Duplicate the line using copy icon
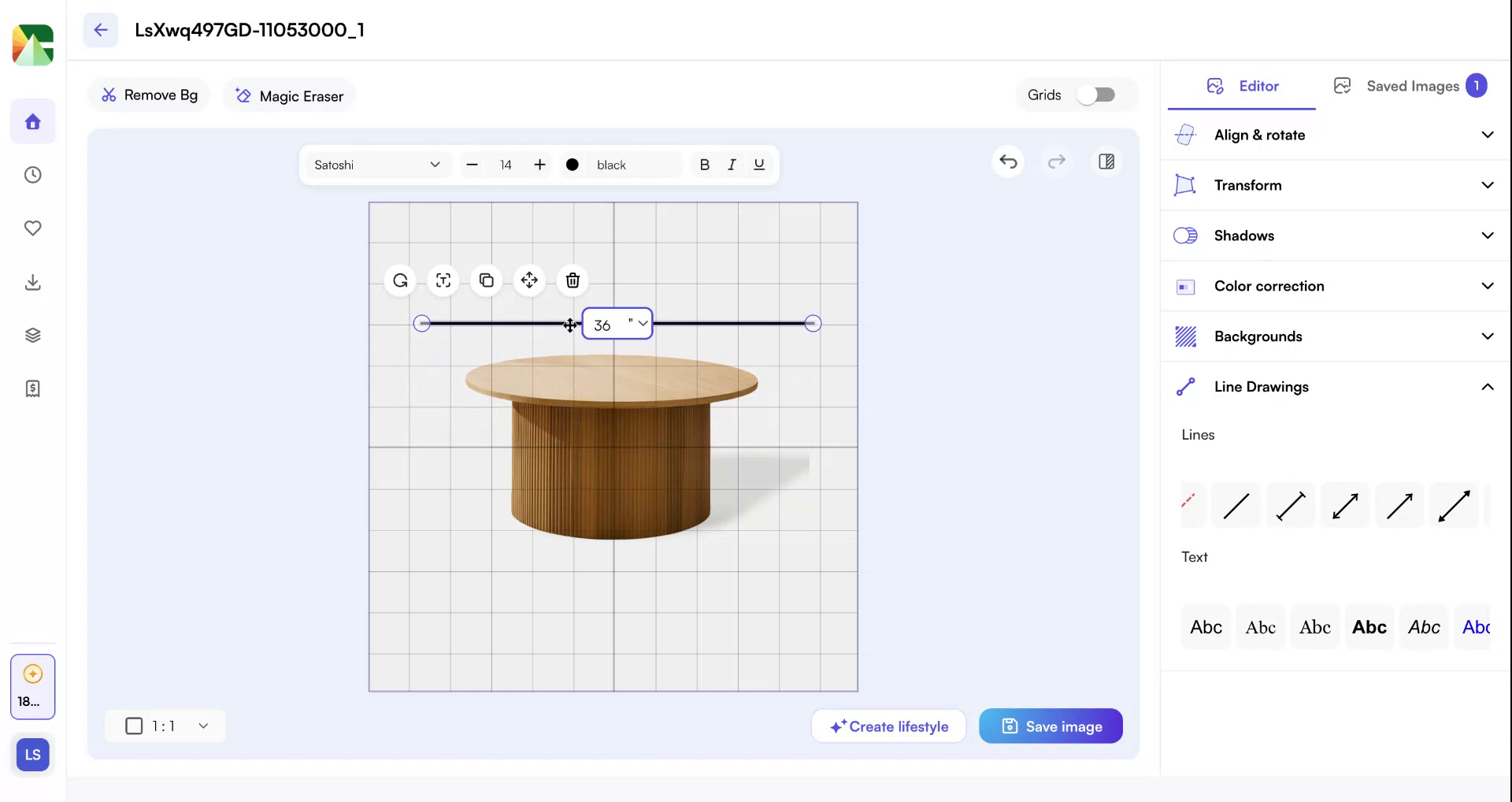 pyautogui.click(x=486, y=280)
